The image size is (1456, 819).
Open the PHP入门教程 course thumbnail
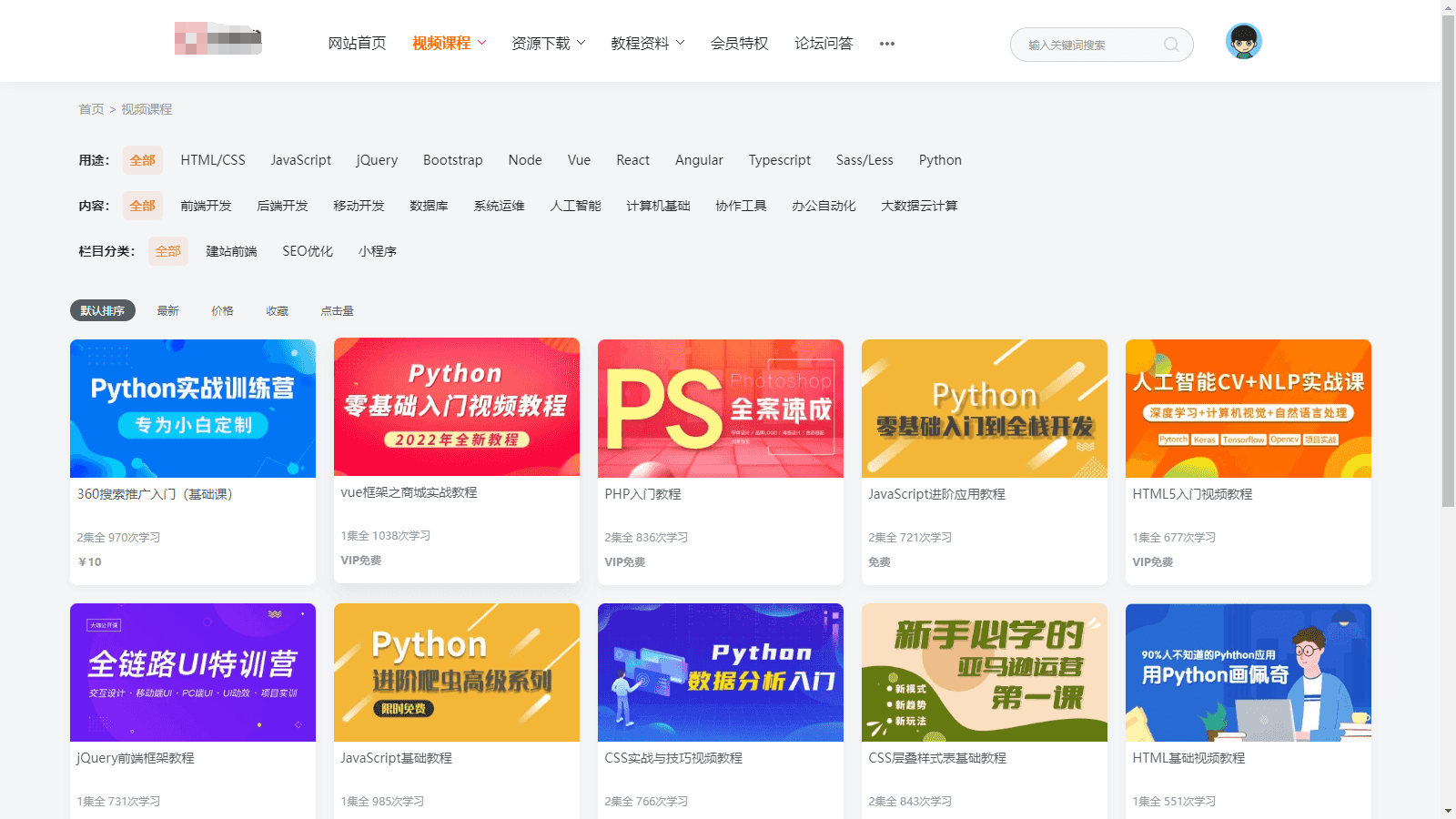[720, 408]
